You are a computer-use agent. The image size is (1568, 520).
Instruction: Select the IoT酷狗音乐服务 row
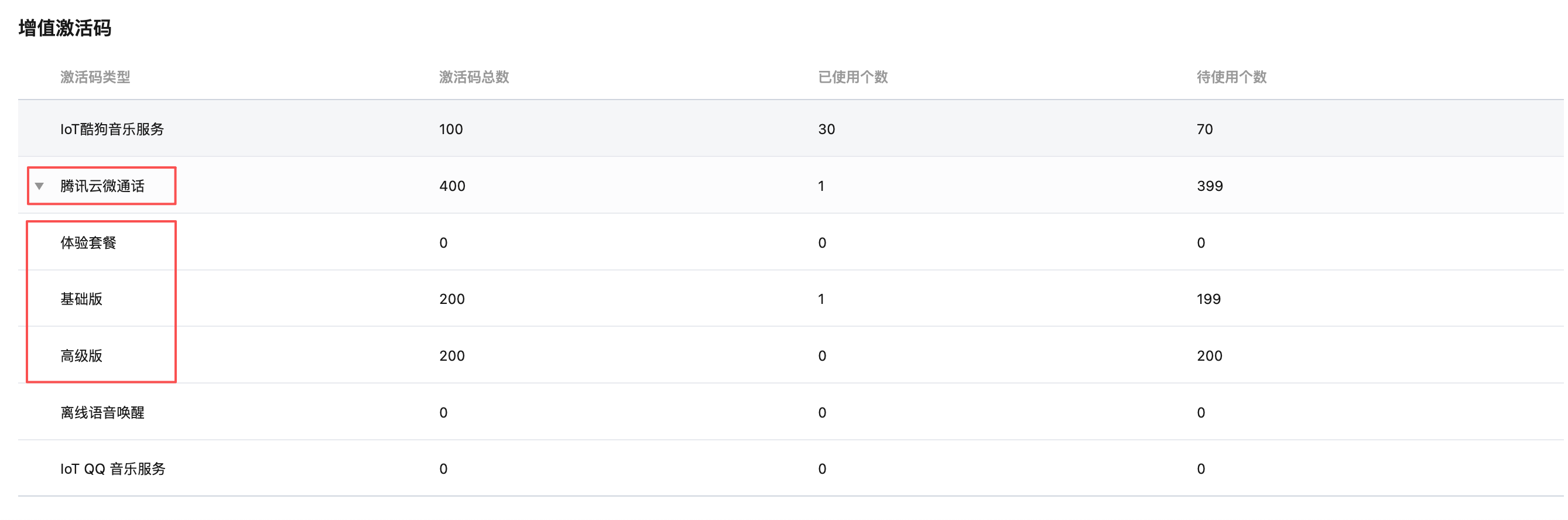click(x=112, y=129)
